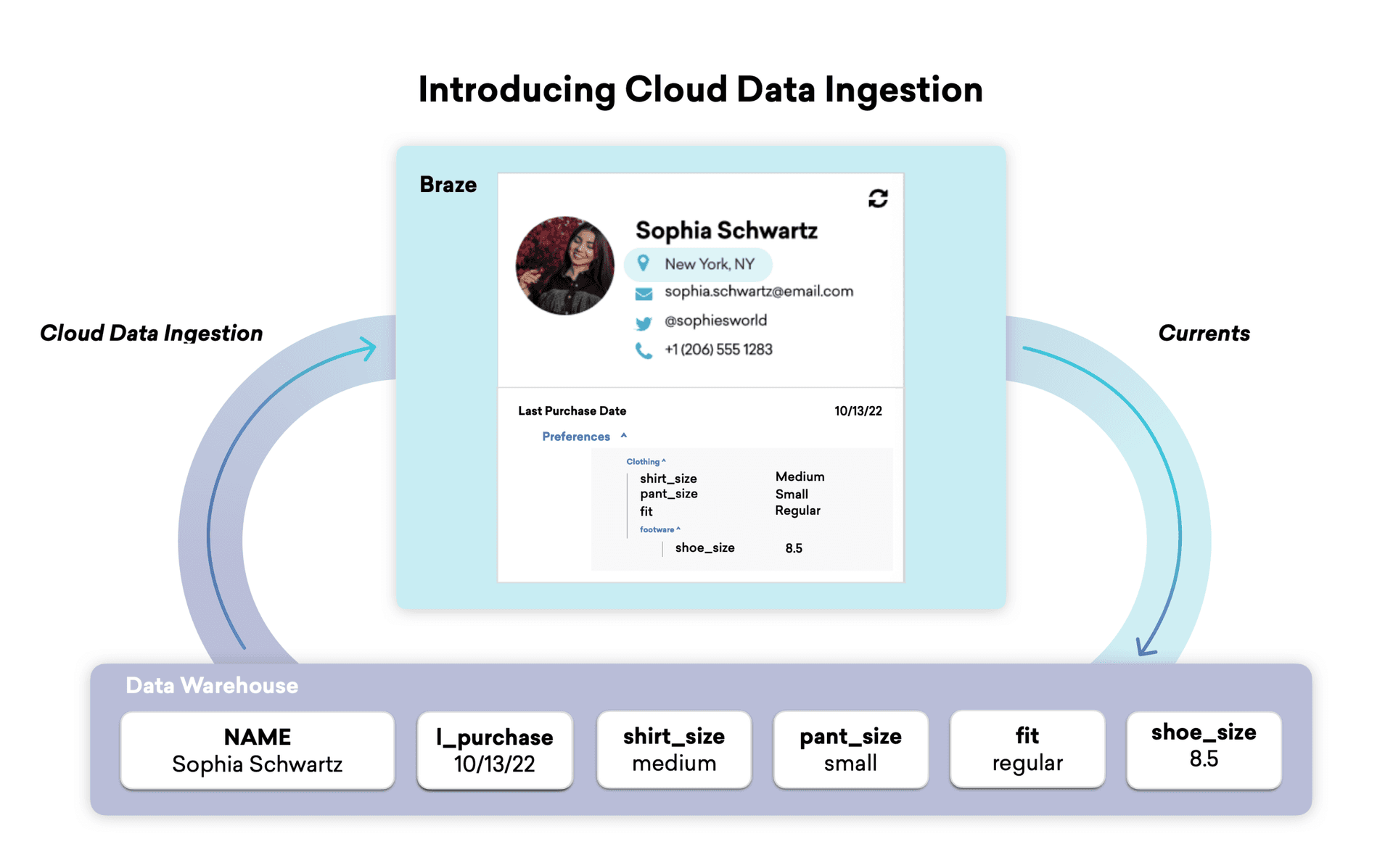Click the shoe_size 8.5 warehouse card

coord(1204,749)
